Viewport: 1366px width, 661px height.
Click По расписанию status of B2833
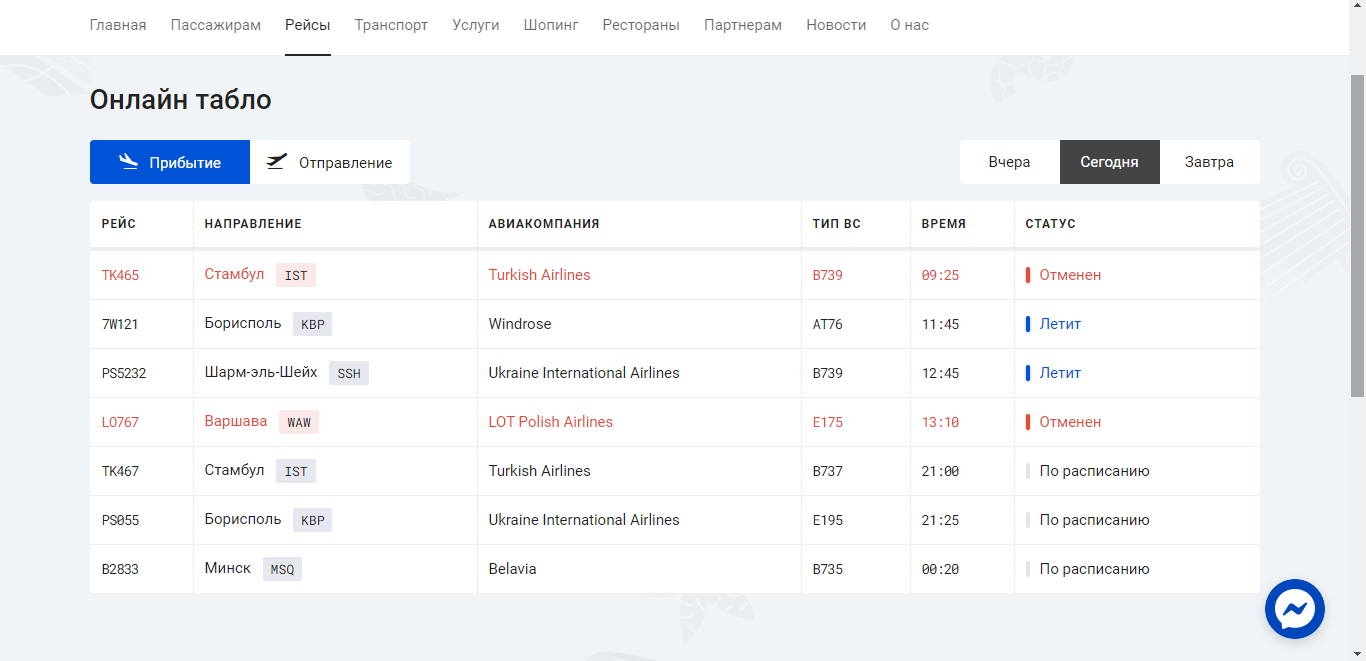1095,569
